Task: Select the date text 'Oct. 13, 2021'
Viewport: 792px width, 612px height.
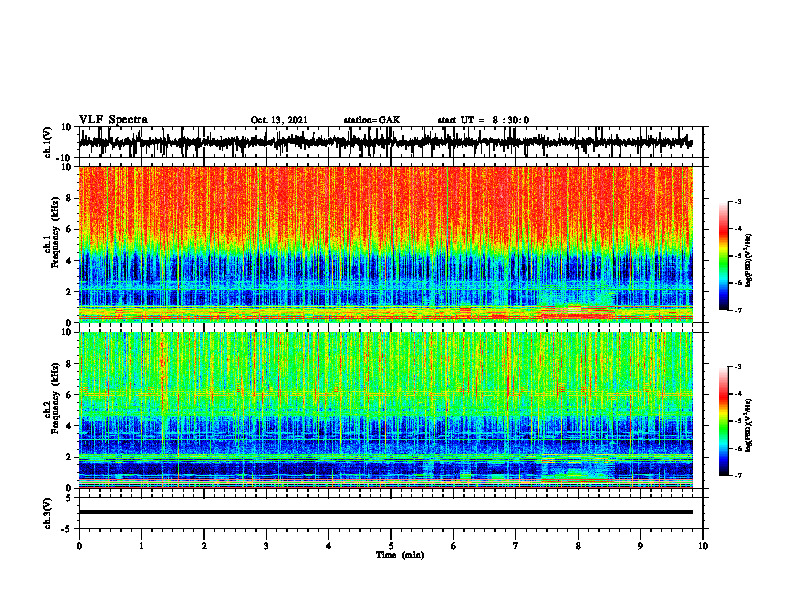Action: pyautogui.click(x=279, y=120)
